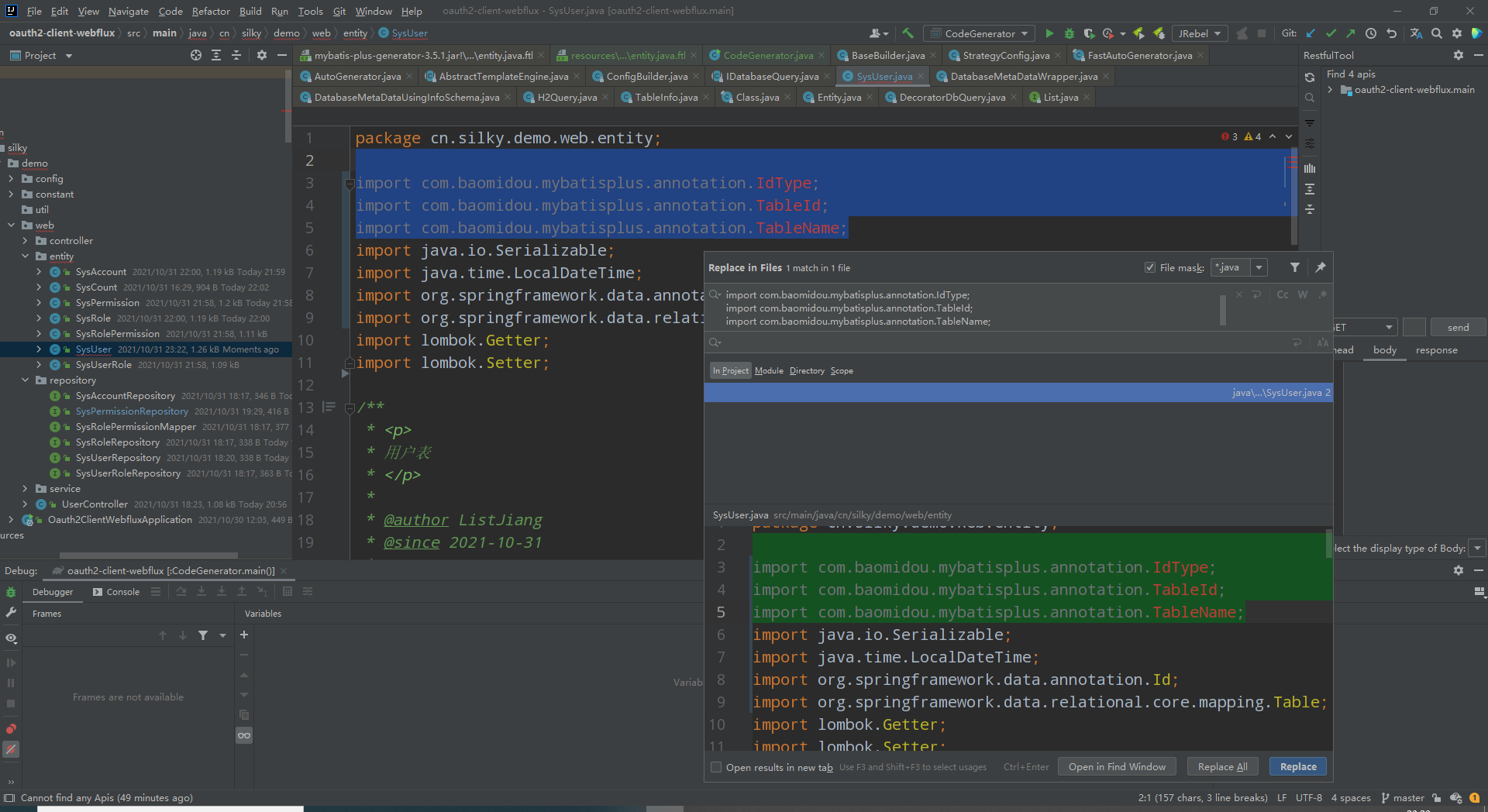Image resolution: width=1488 pixels, height=812 pixels.
Task: Select body tab in RestfulTool
Action: [x=1385, y=350]
